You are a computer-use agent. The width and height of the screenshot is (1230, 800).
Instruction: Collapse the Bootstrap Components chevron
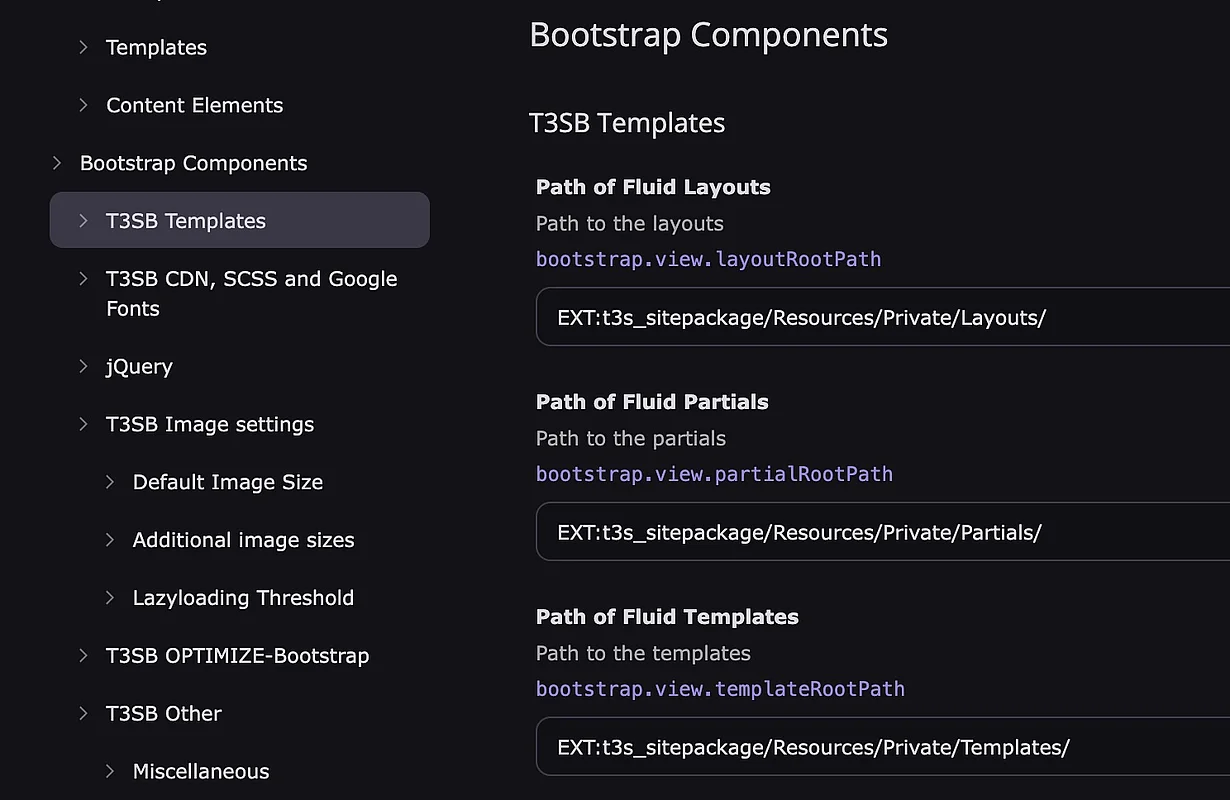(x=58, y=163)
